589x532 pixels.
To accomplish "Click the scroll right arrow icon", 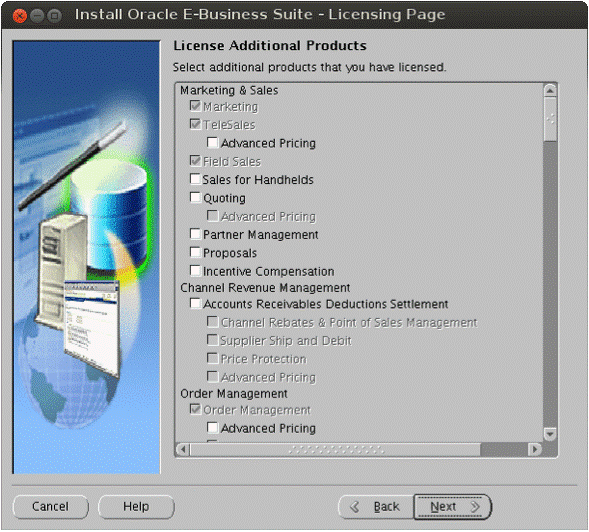I will click(535, 449).
